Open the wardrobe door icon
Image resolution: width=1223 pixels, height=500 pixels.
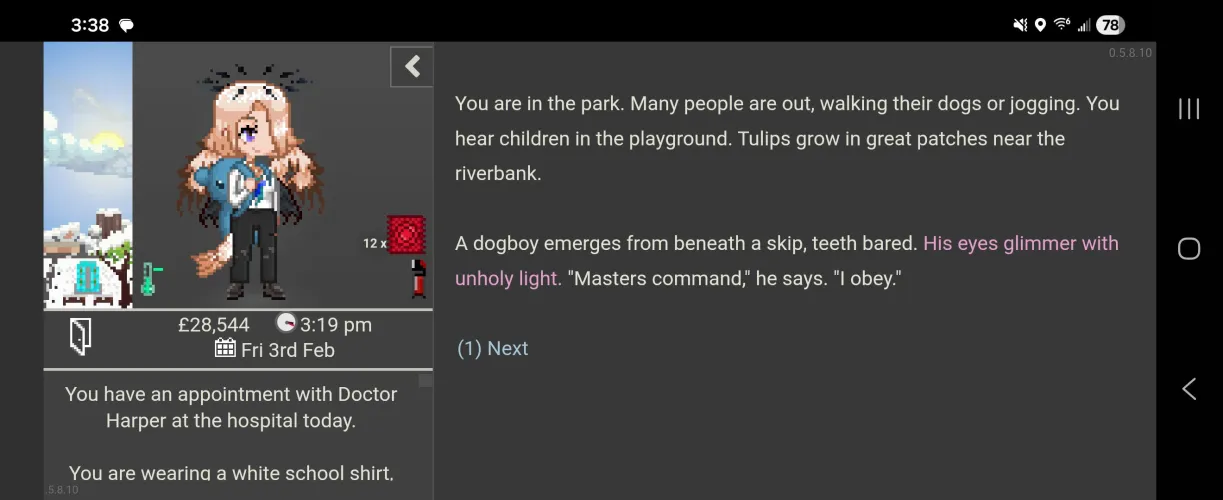coord(80,336)
